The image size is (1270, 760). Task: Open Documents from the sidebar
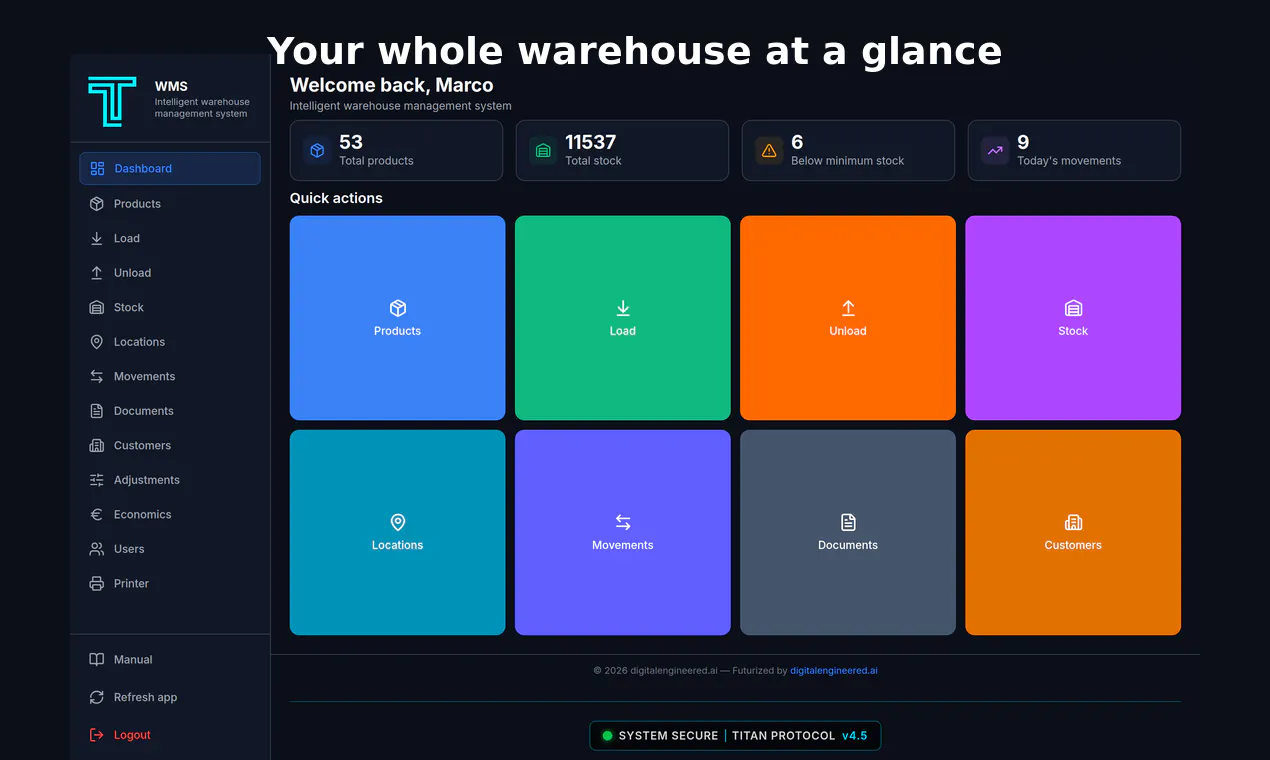[x=170, y=411]
